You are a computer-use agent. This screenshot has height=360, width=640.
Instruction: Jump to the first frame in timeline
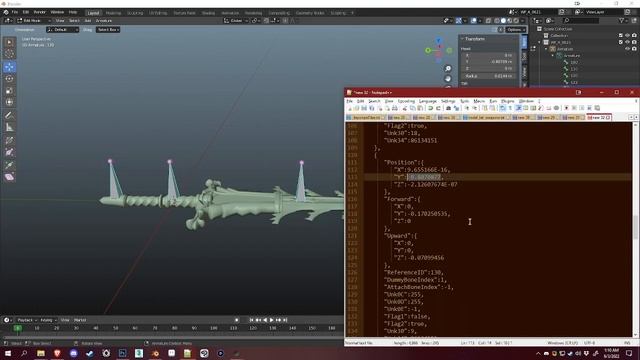tap(251, 320)
